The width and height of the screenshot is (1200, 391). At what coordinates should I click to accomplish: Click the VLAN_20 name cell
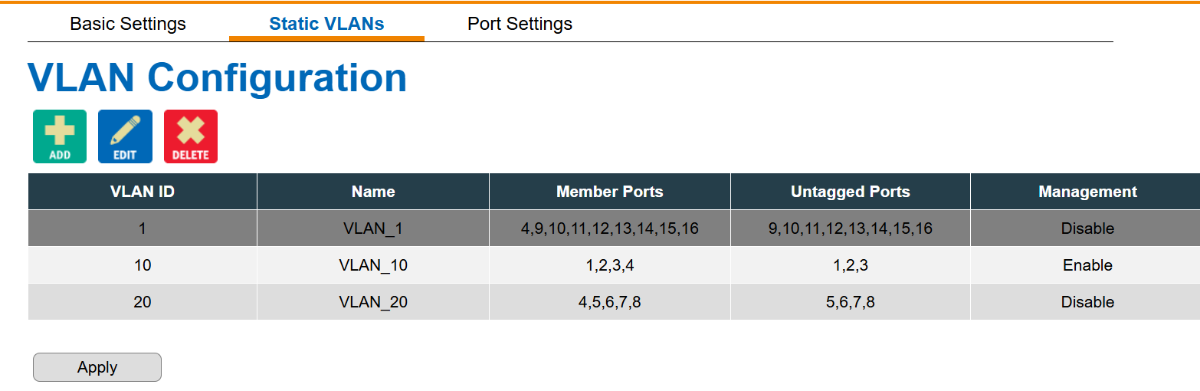(x=373, y=302)
